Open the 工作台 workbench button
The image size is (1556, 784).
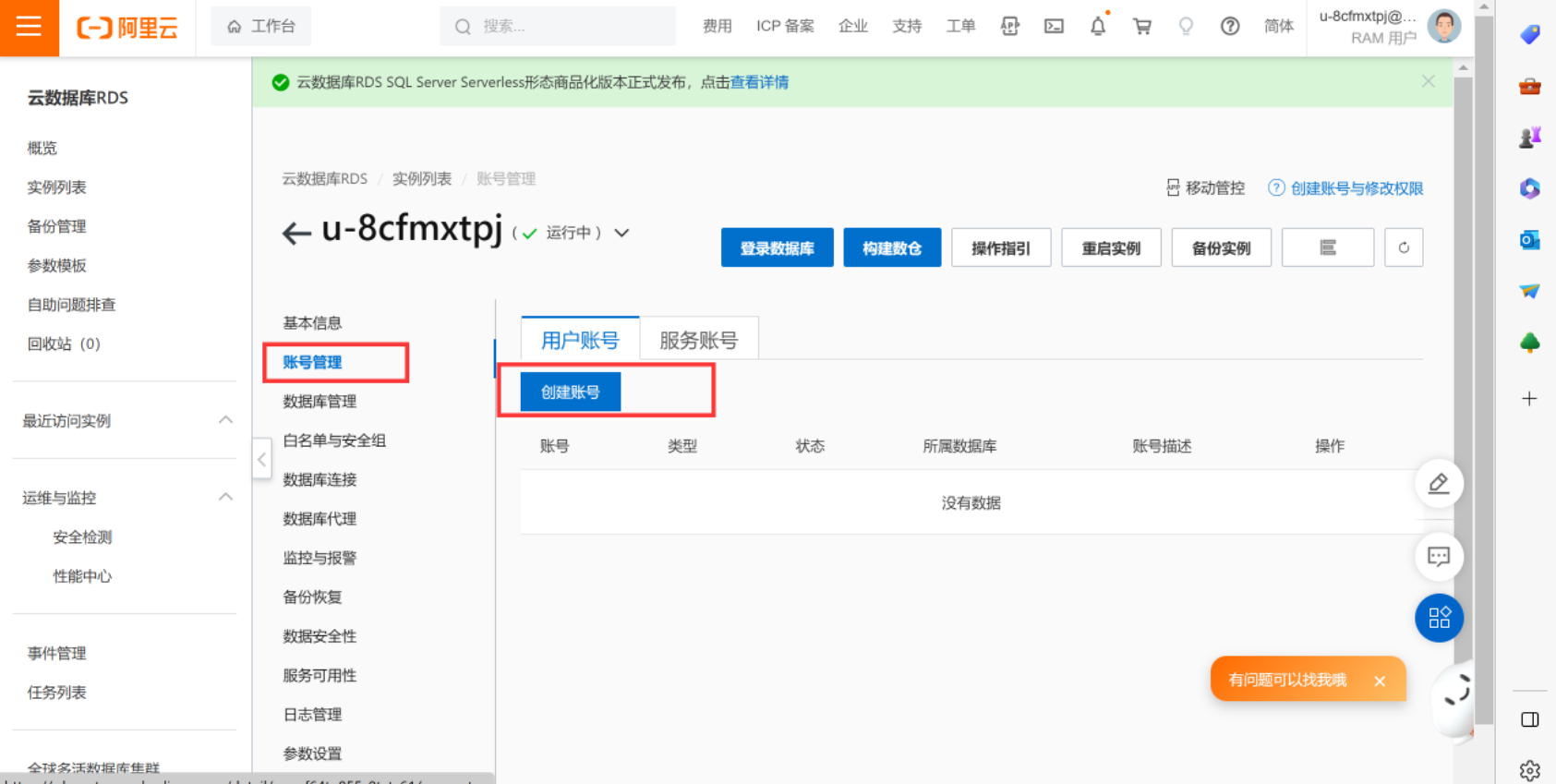coord(261,26)
